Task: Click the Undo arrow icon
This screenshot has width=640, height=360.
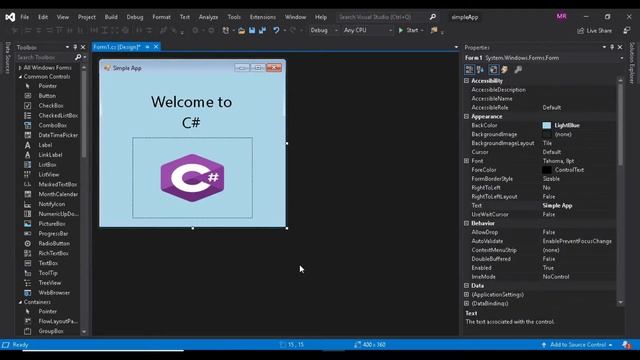Action: pos(276,30)
